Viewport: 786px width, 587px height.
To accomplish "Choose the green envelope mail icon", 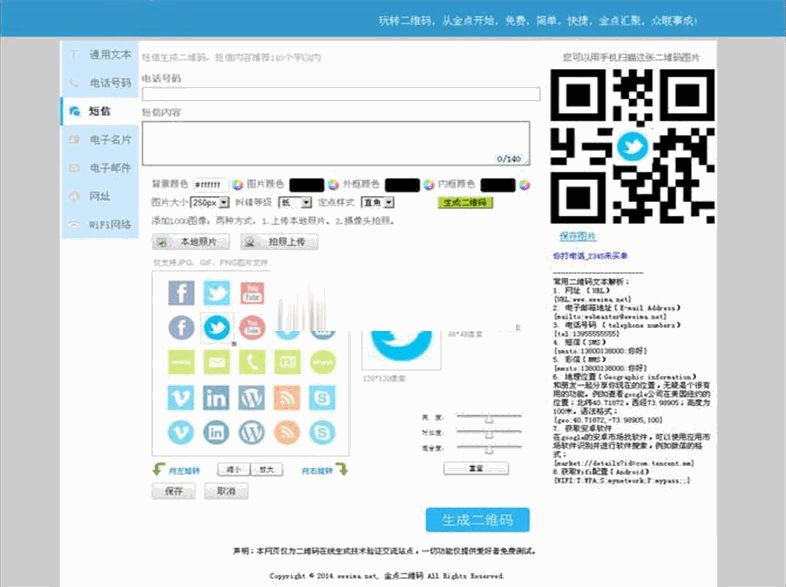I will click(x=217, y=362).
